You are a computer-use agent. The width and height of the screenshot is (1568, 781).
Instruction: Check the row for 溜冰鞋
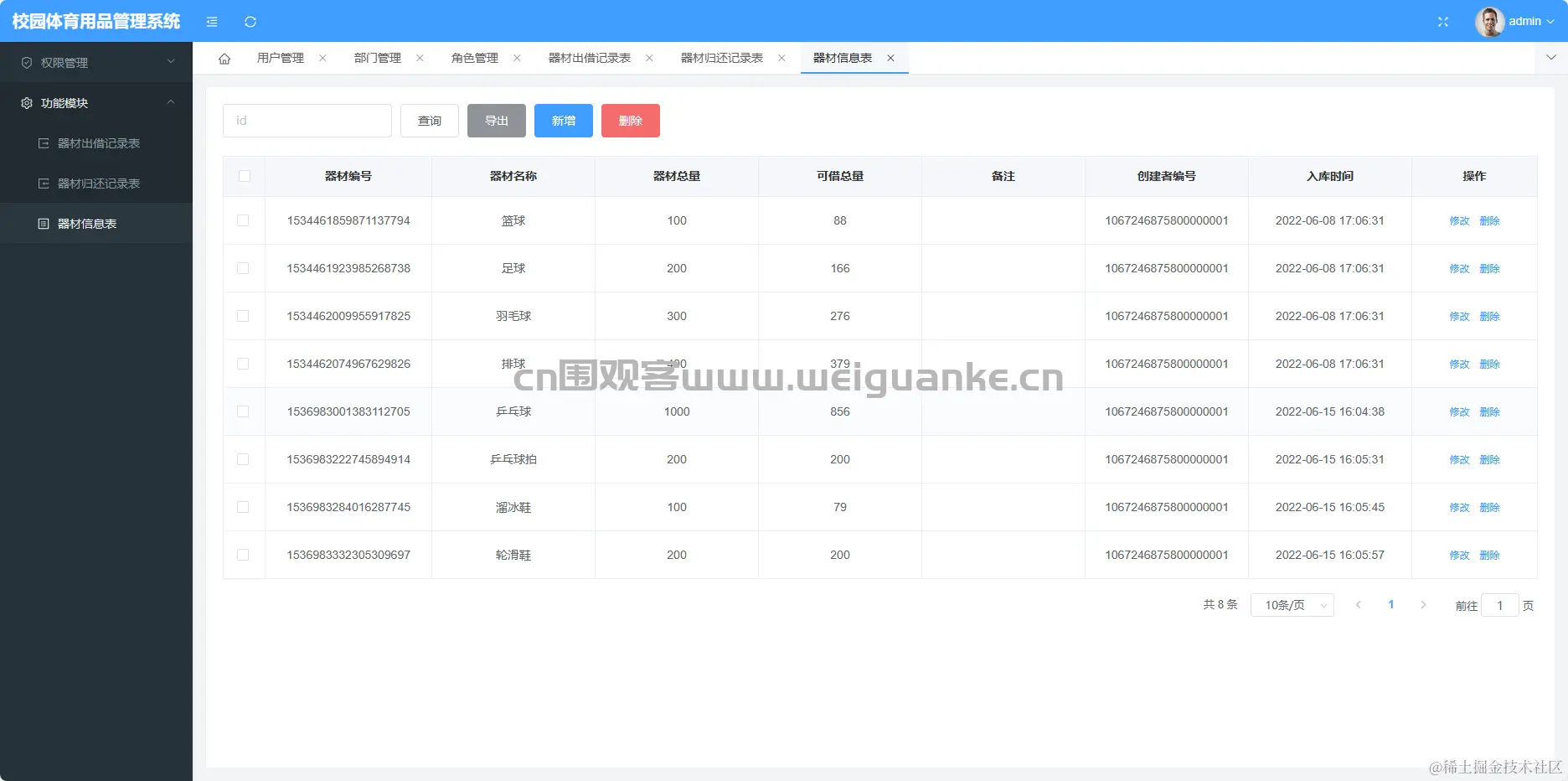tap(243, 507)
